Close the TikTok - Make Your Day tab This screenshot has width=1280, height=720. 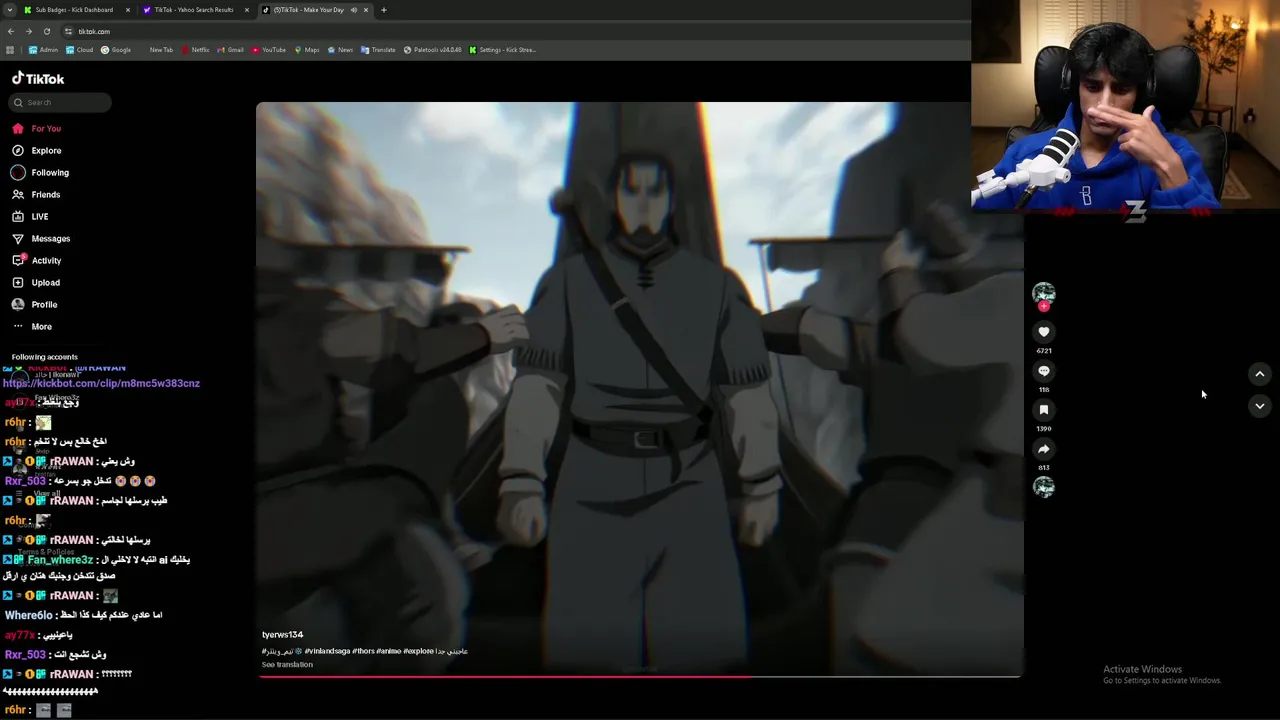tap(366, 10)
